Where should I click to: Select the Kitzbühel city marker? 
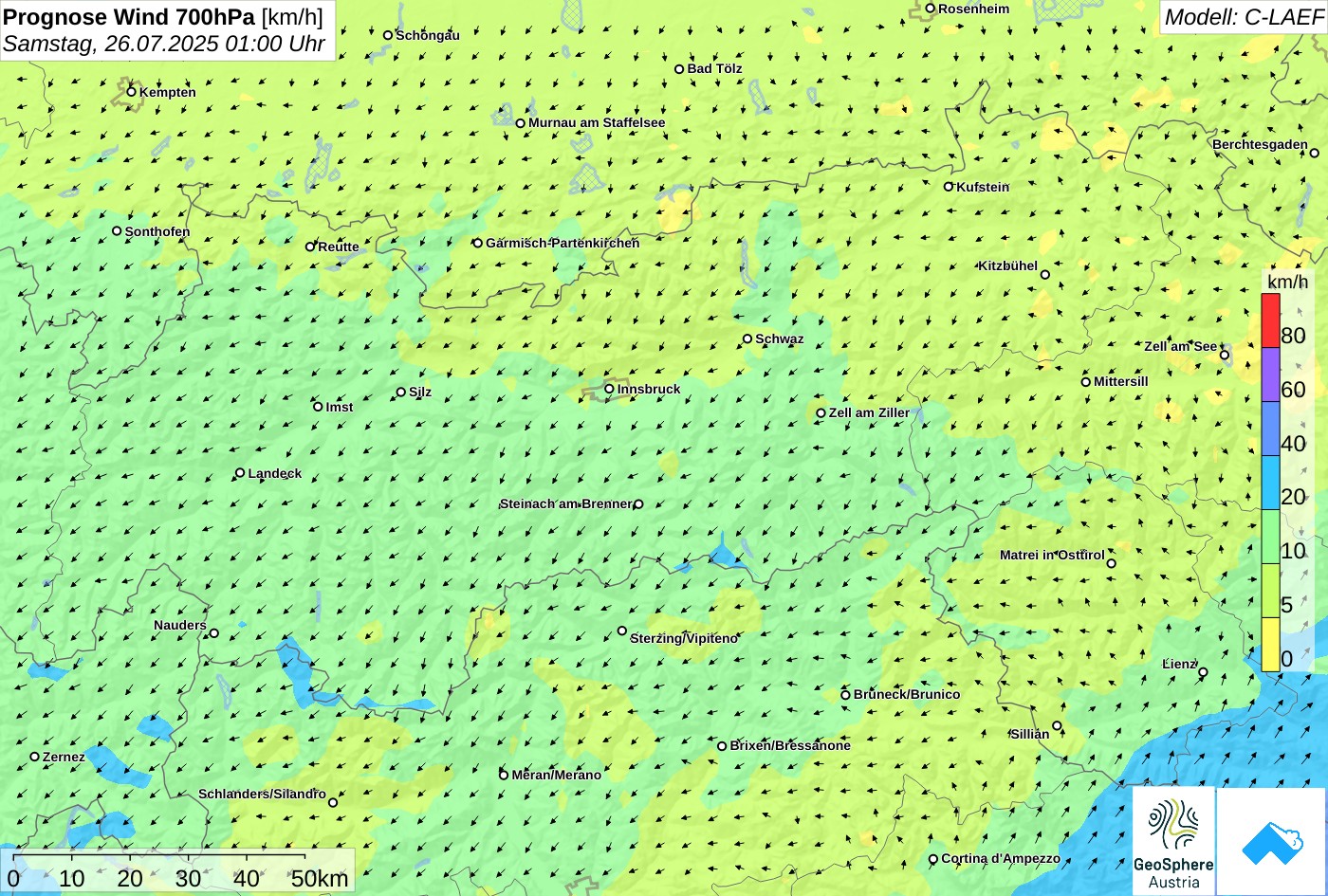tap(1045, 275)
